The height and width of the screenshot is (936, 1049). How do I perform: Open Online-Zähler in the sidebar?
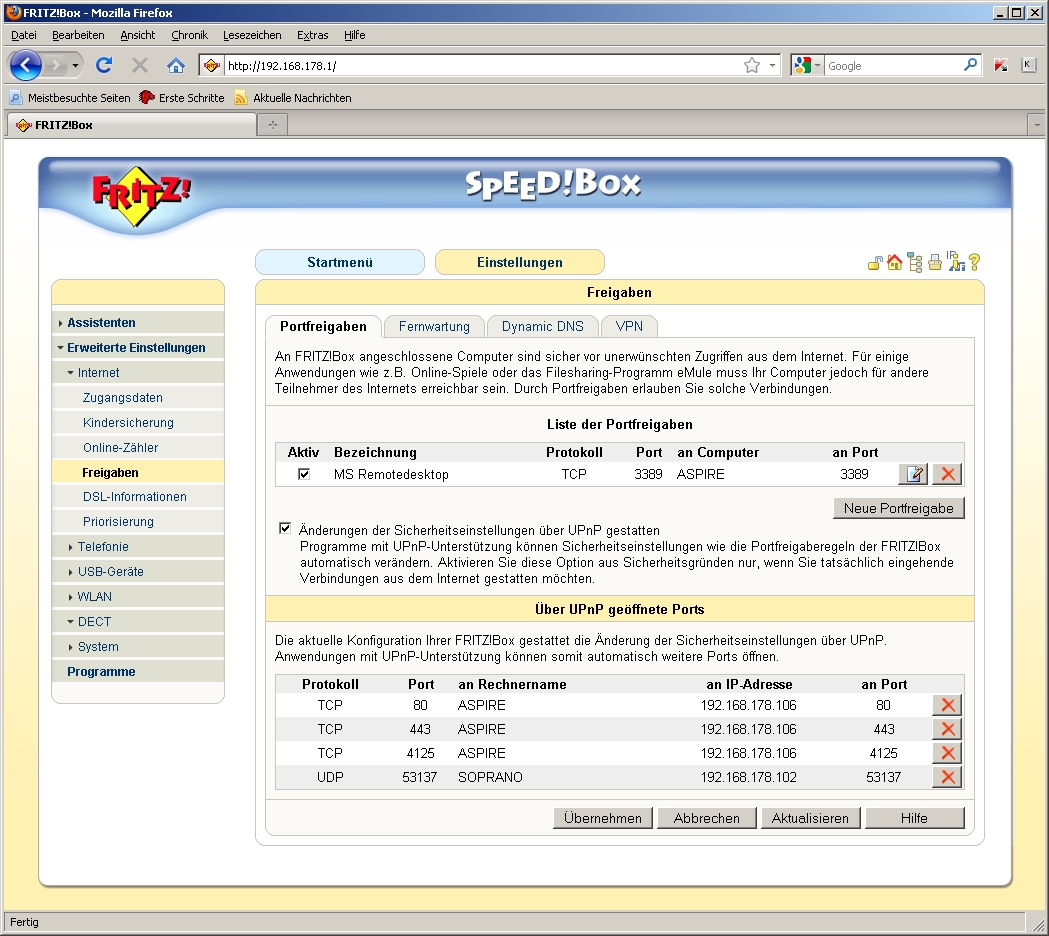coord(120,448)
